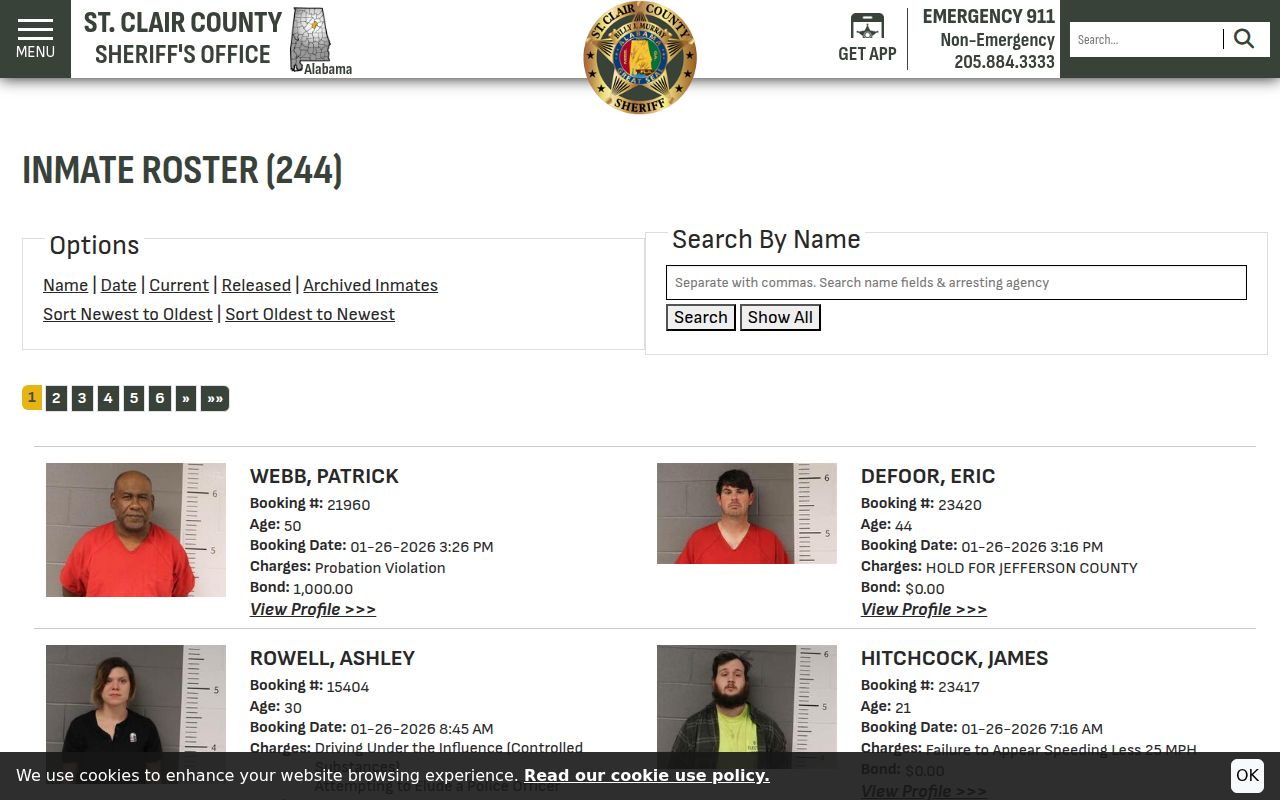Click the Search button under name field
The width and height of the screenshot is (1280, 800).
701,318
